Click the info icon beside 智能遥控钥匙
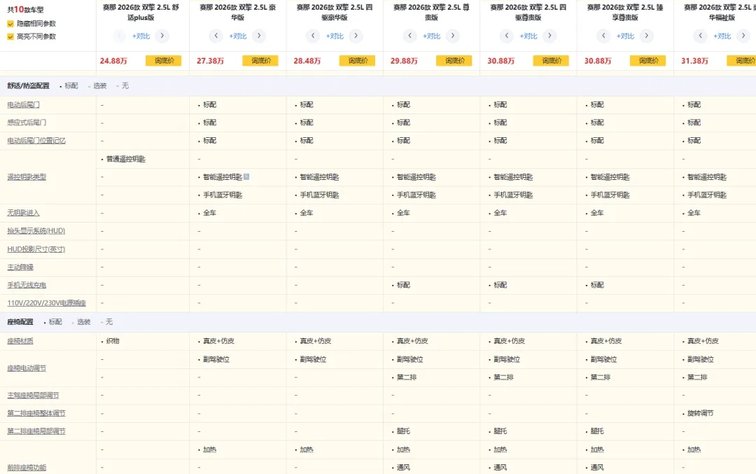The height and width of the screenshot is (474, 756). coord(247,177)
